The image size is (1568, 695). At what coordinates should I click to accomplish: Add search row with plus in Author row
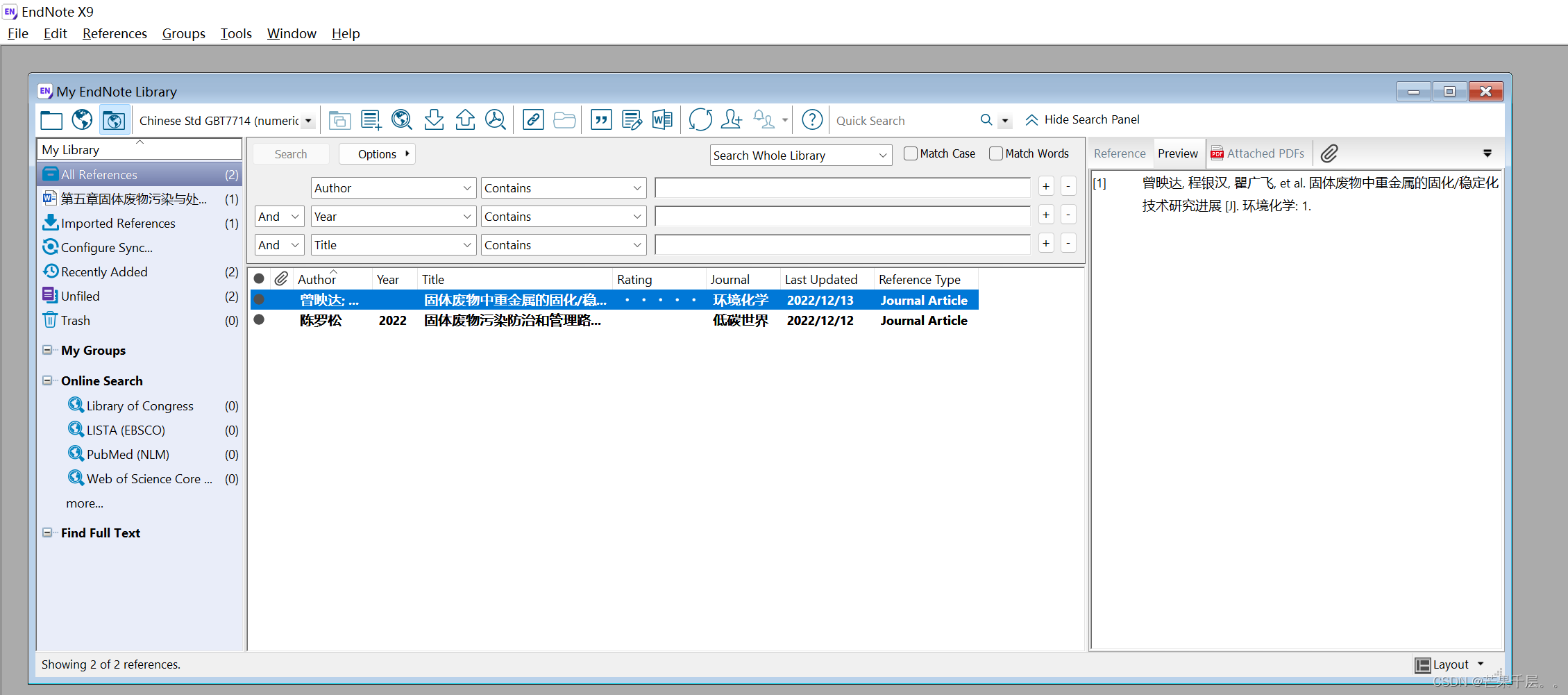(1046, 186)
